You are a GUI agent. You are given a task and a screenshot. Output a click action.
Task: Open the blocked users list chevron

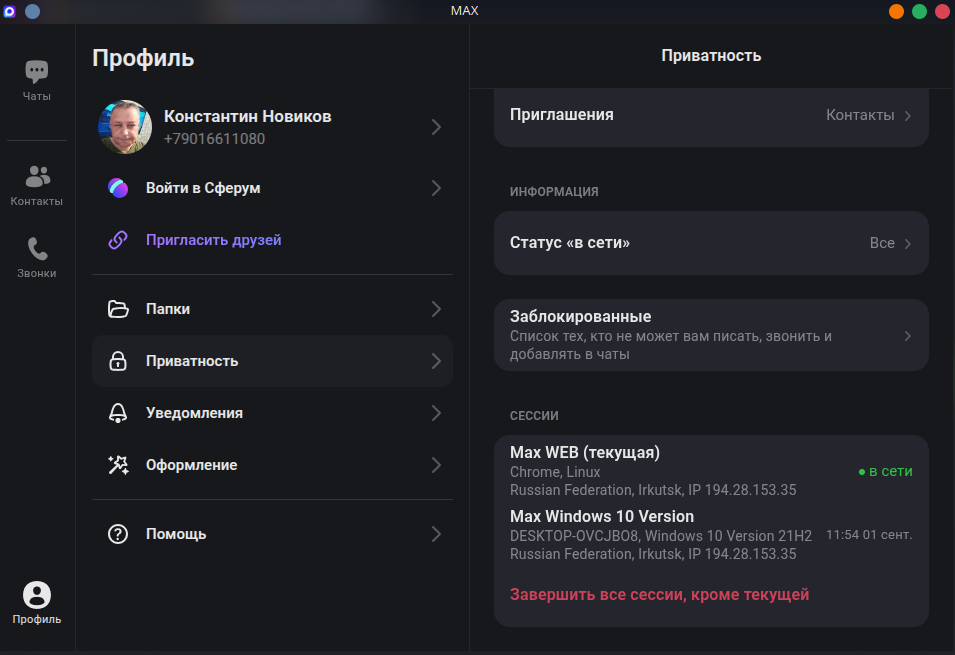tap(908, 336)
